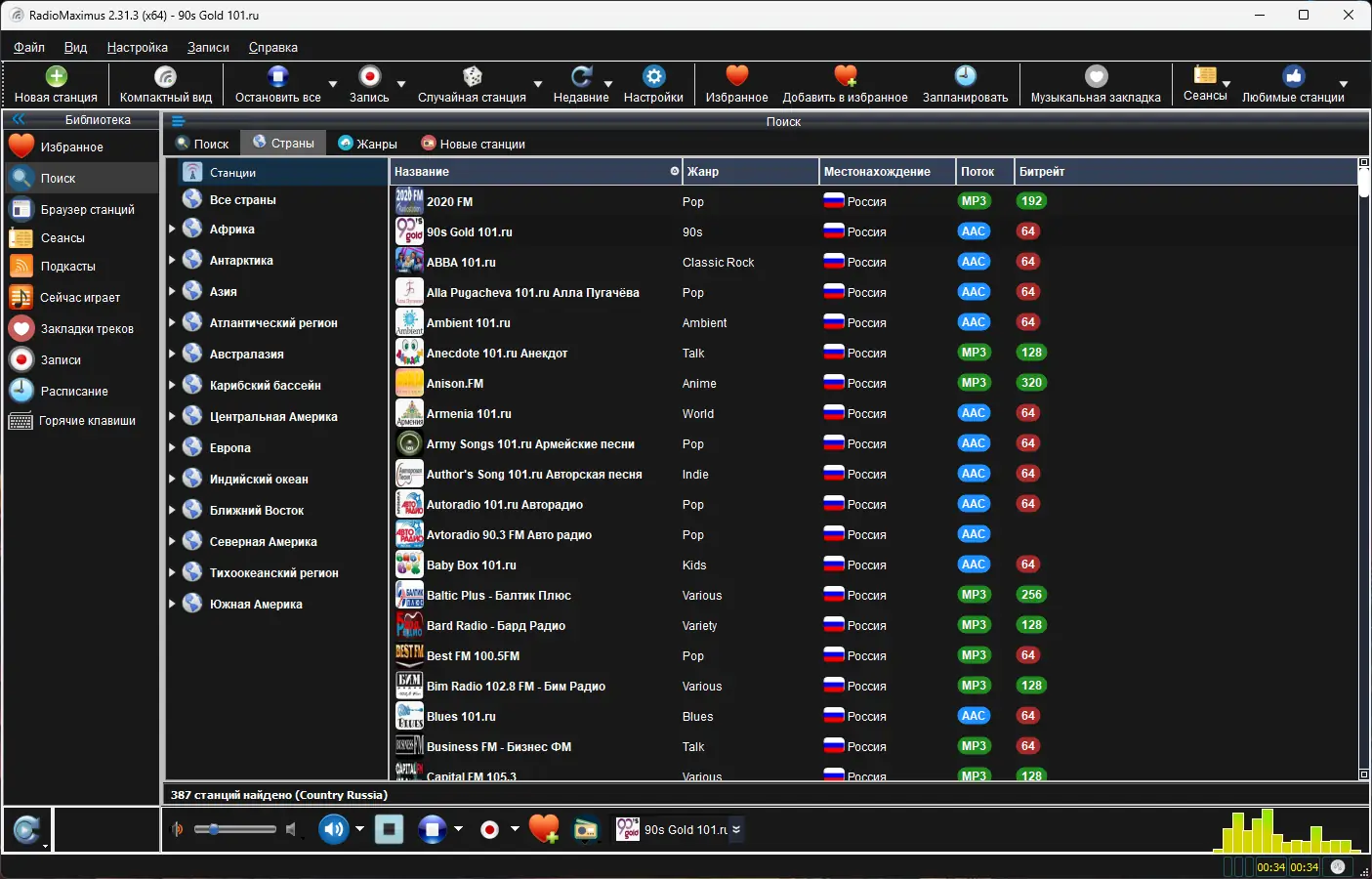Open the Сеансы sessions toolbar button
Screen dimensions: 1372x879
point(1205,83)
